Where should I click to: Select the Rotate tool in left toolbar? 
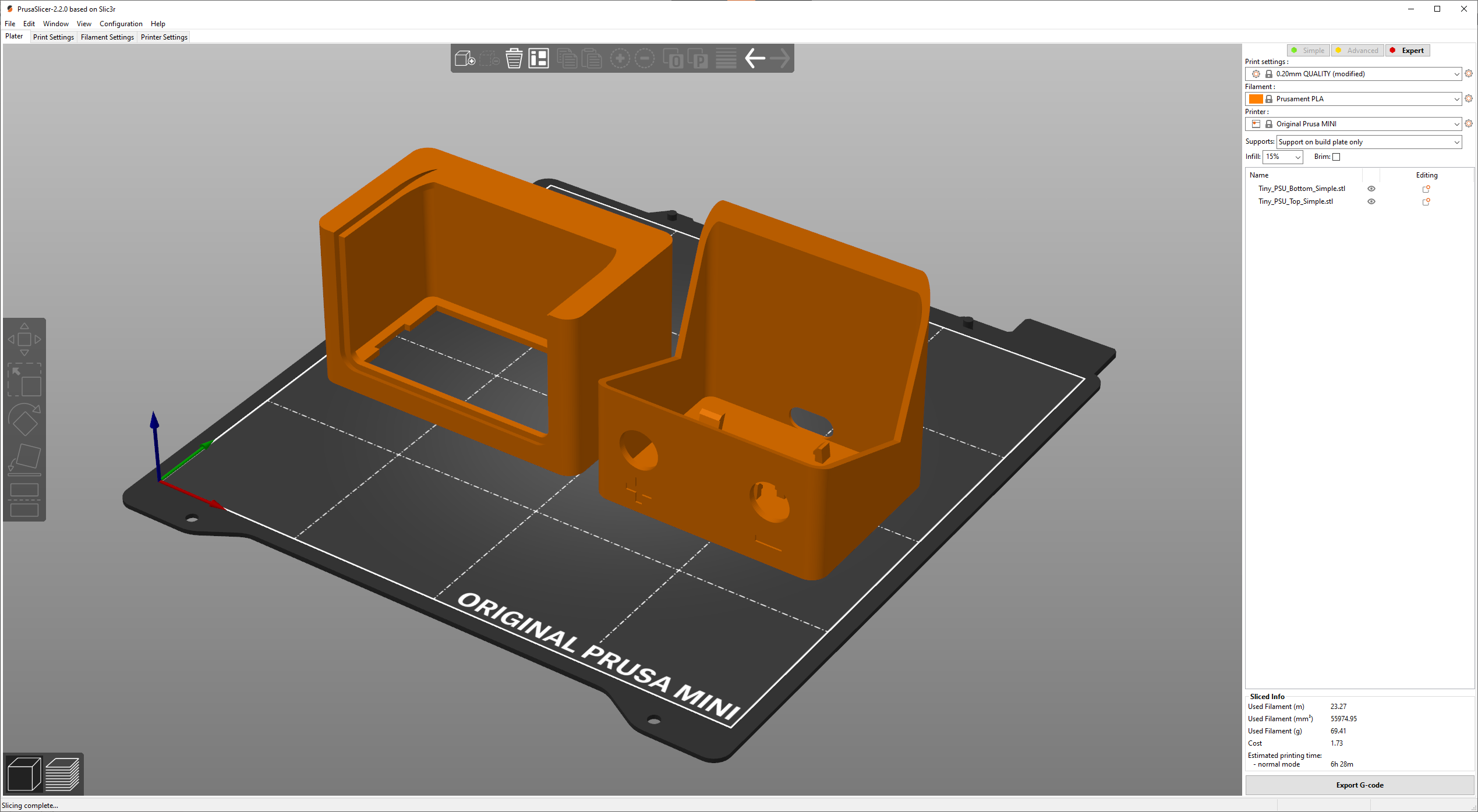coord(24,419)
